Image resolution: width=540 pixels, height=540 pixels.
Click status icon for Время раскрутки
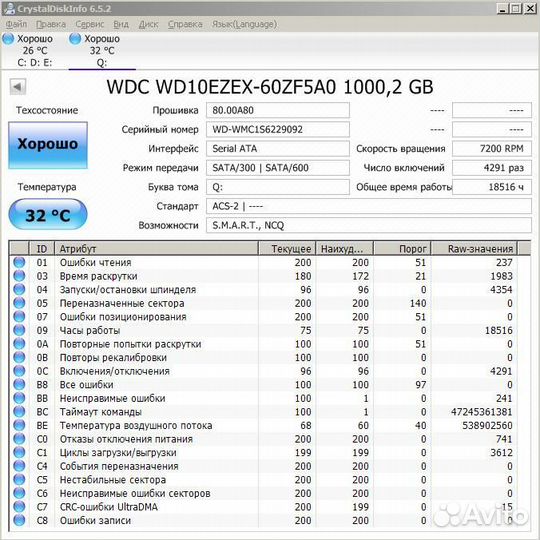19,276
